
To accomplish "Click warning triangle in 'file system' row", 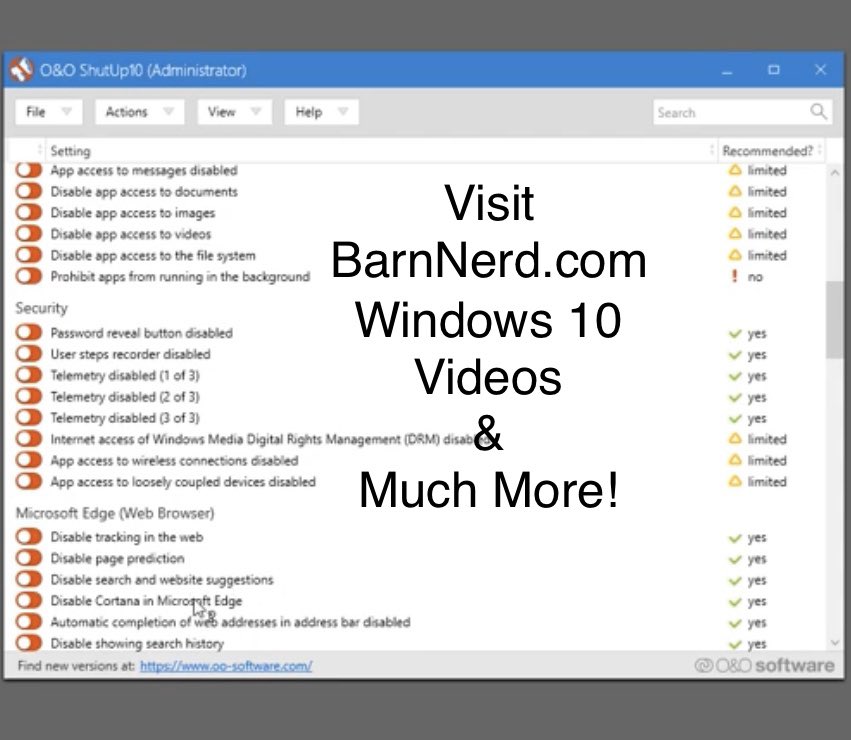I will click(x=735, y=255).
